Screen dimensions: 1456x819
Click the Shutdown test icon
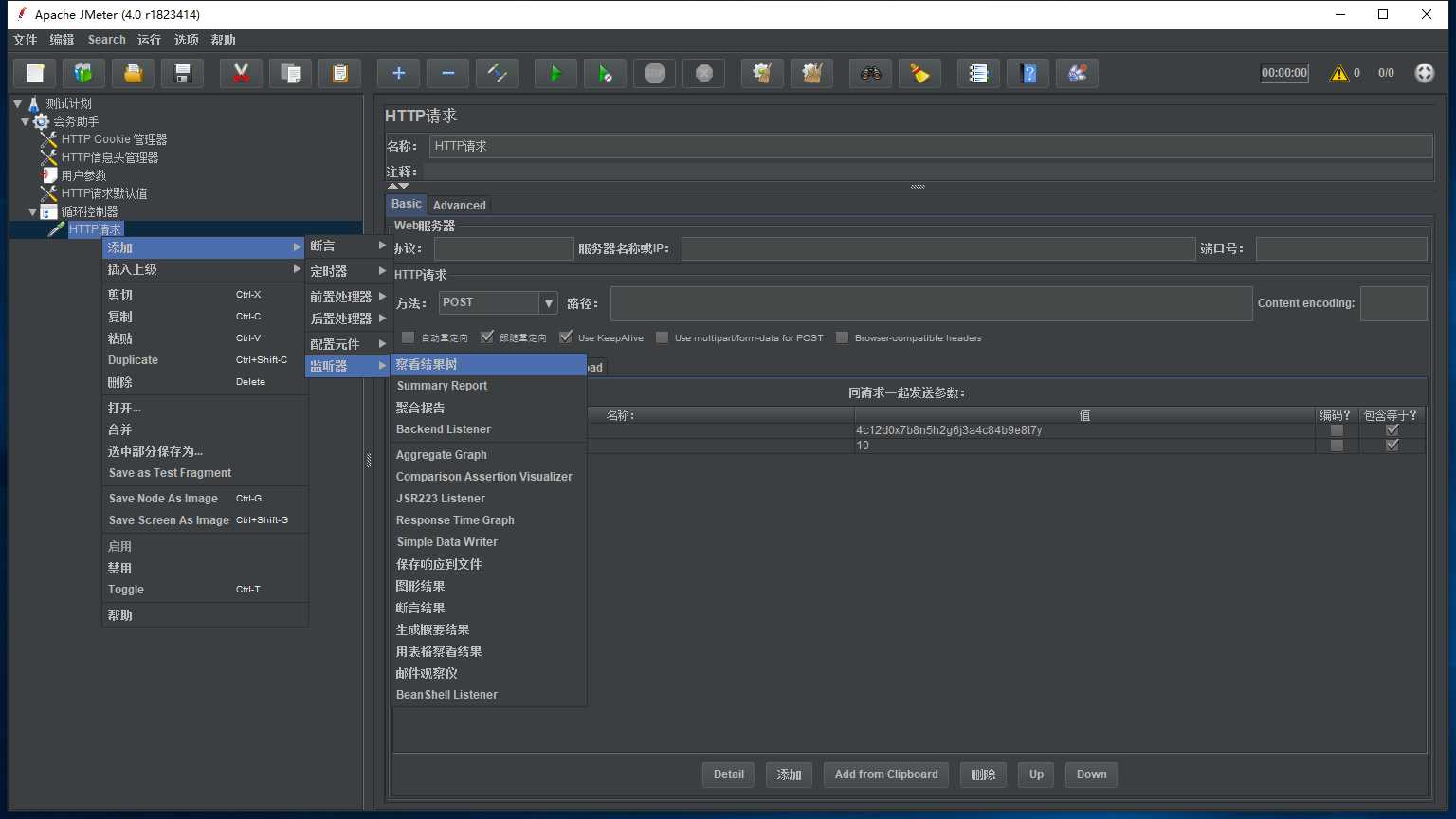click(x=703, y=73)
